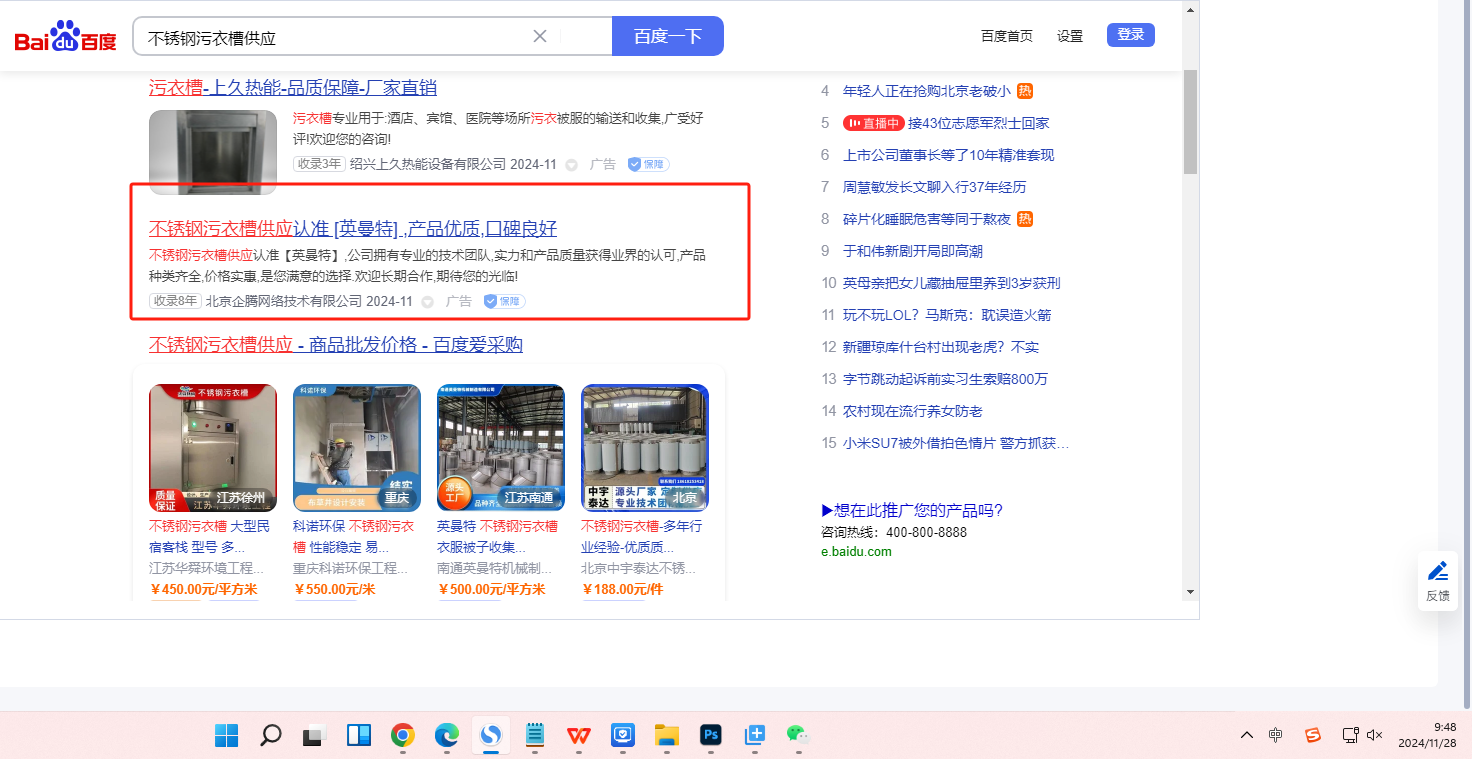This screenshot has width=1472, height=759.
Task: Open hot topic 小米SU7被外借拍色情片
Action: coord(956,443)
